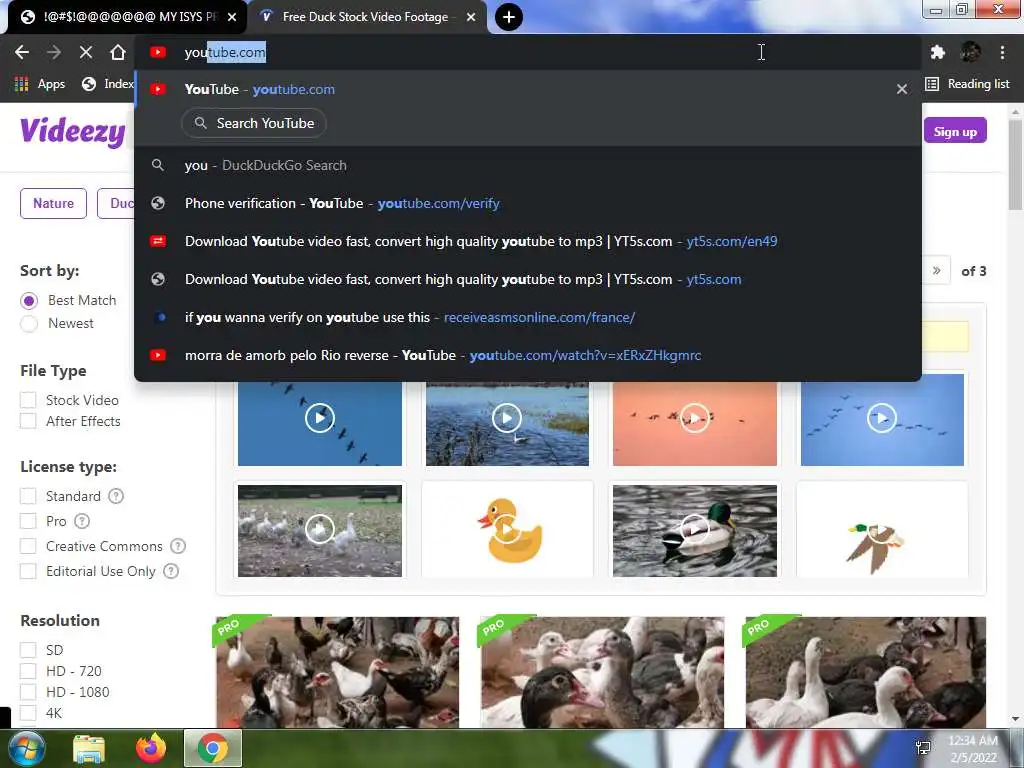Click the help icon next to Pro
This screenshot has width=1024, height=768.
(x=82, y=521)
